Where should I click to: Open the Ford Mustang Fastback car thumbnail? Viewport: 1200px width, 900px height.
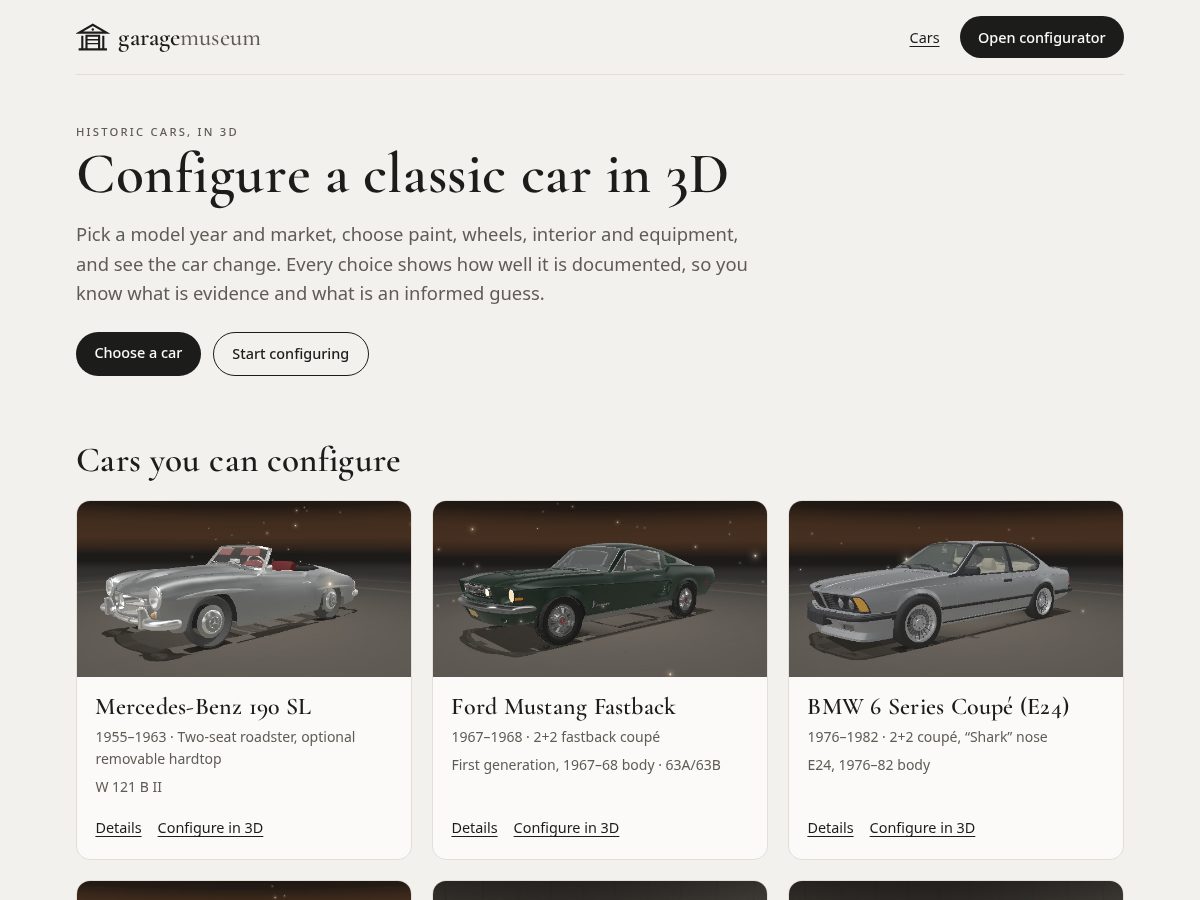[x=600, y=589]
